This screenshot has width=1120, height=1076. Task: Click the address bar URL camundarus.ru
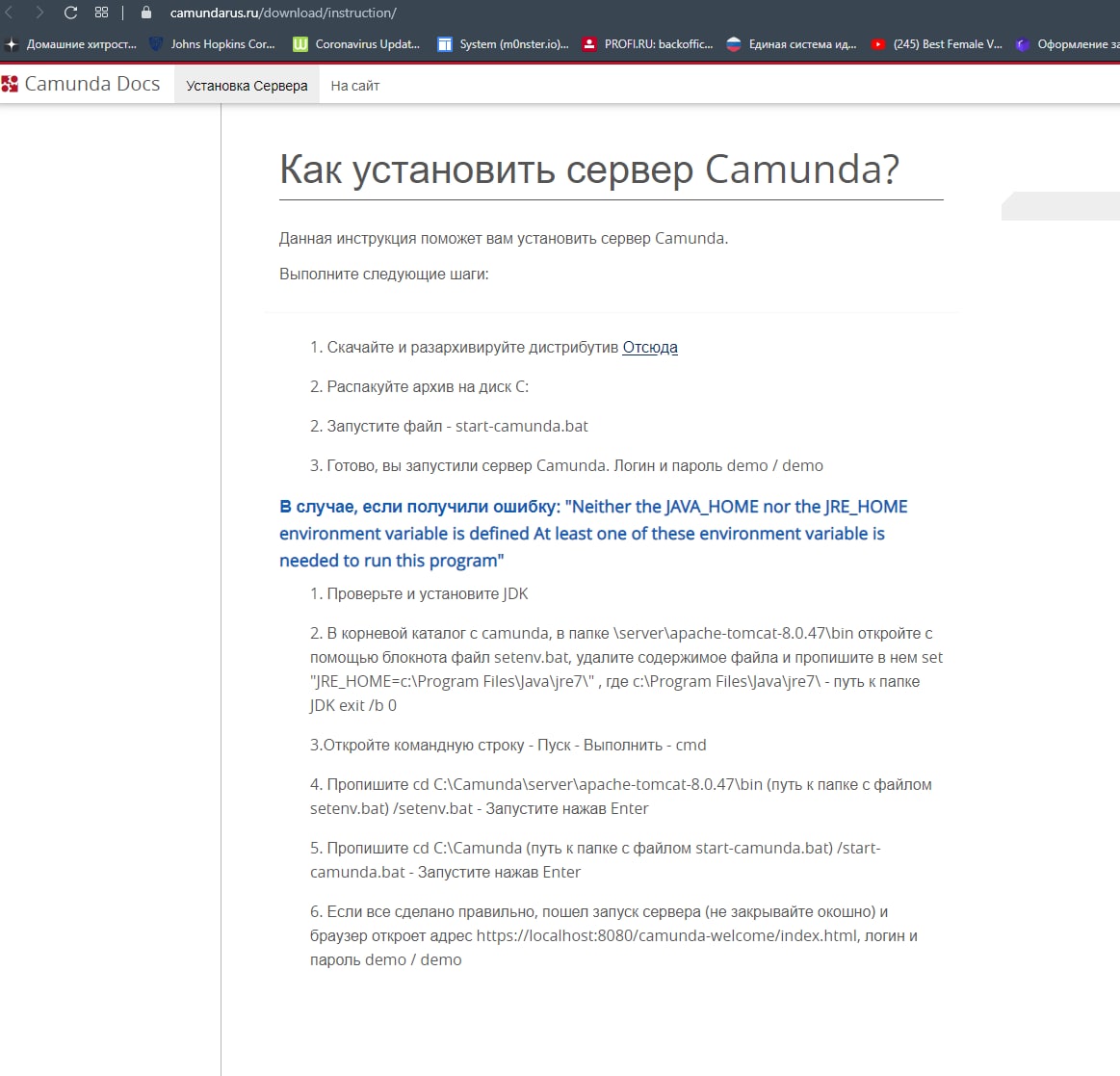pyautogui.click(x=283, y=13)
